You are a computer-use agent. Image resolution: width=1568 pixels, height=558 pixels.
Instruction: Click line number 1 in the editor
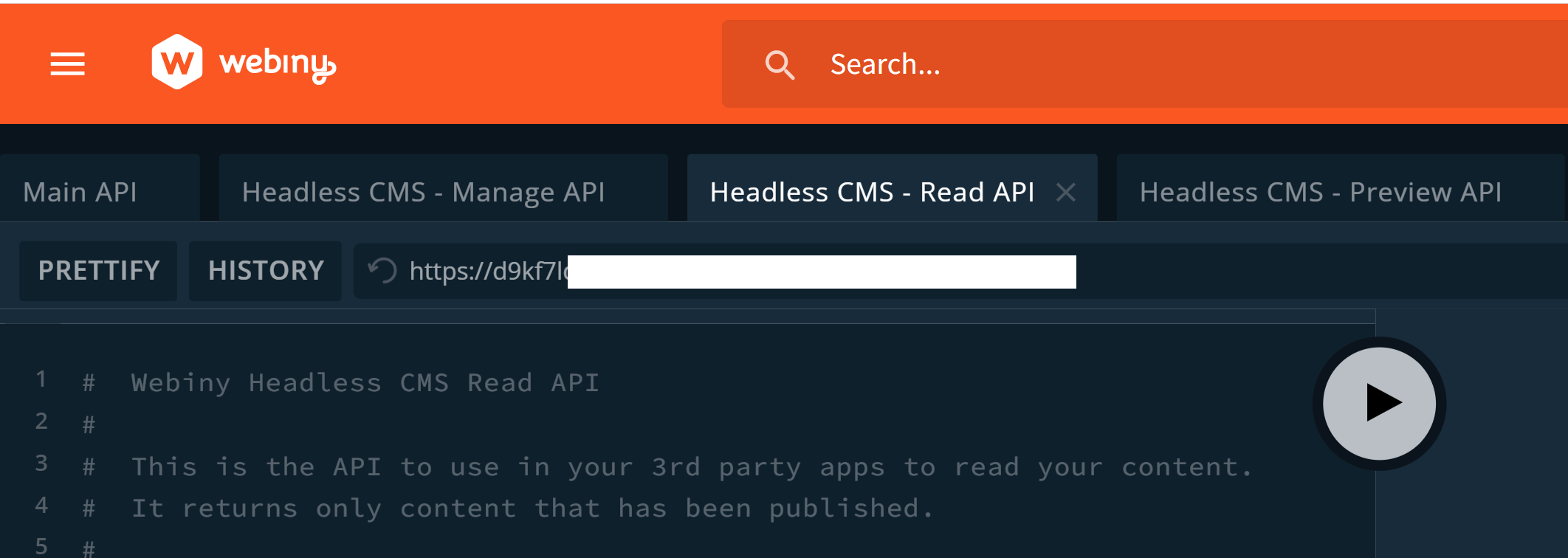(x=41, y=379)
